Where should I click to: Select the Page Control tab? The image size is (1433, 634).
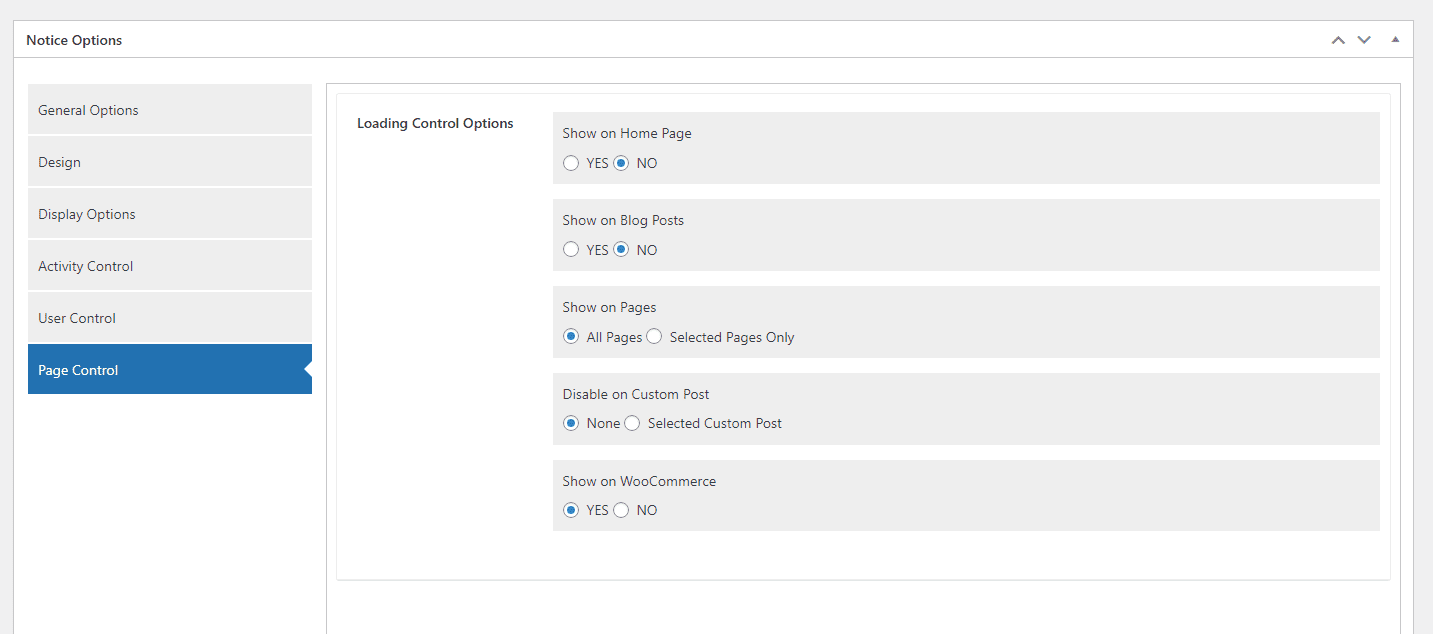click(170, 370)
